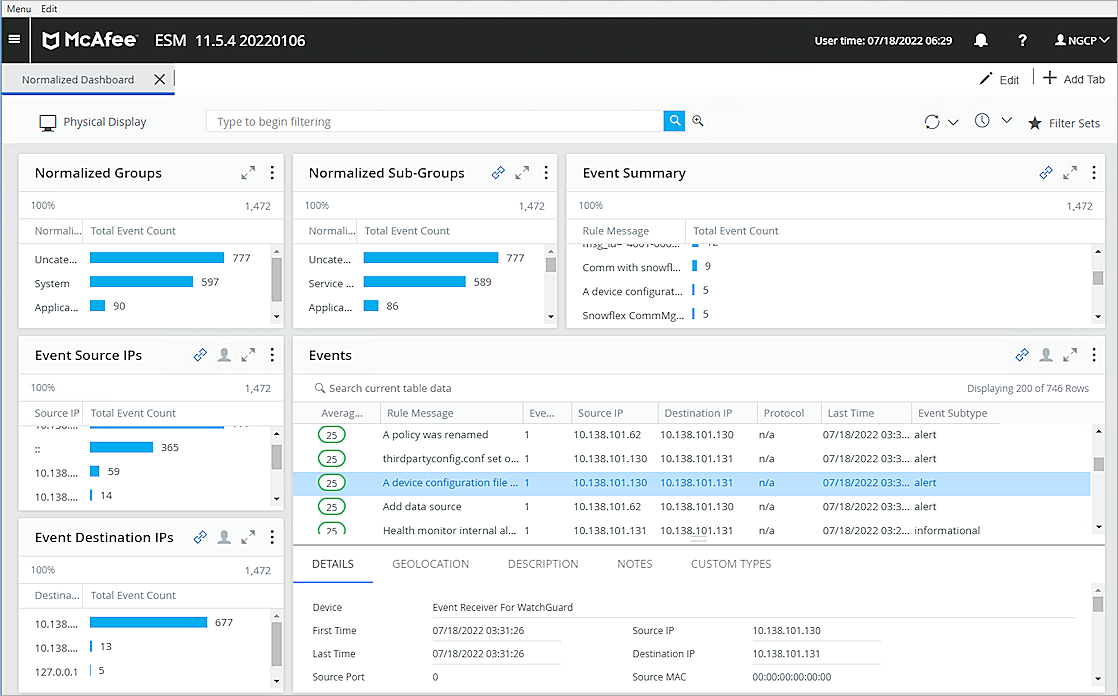Expand the refresh options dropdown arrow
Image resolution: width=1118 pixels, height=696 pixels.
click(953, 122)
